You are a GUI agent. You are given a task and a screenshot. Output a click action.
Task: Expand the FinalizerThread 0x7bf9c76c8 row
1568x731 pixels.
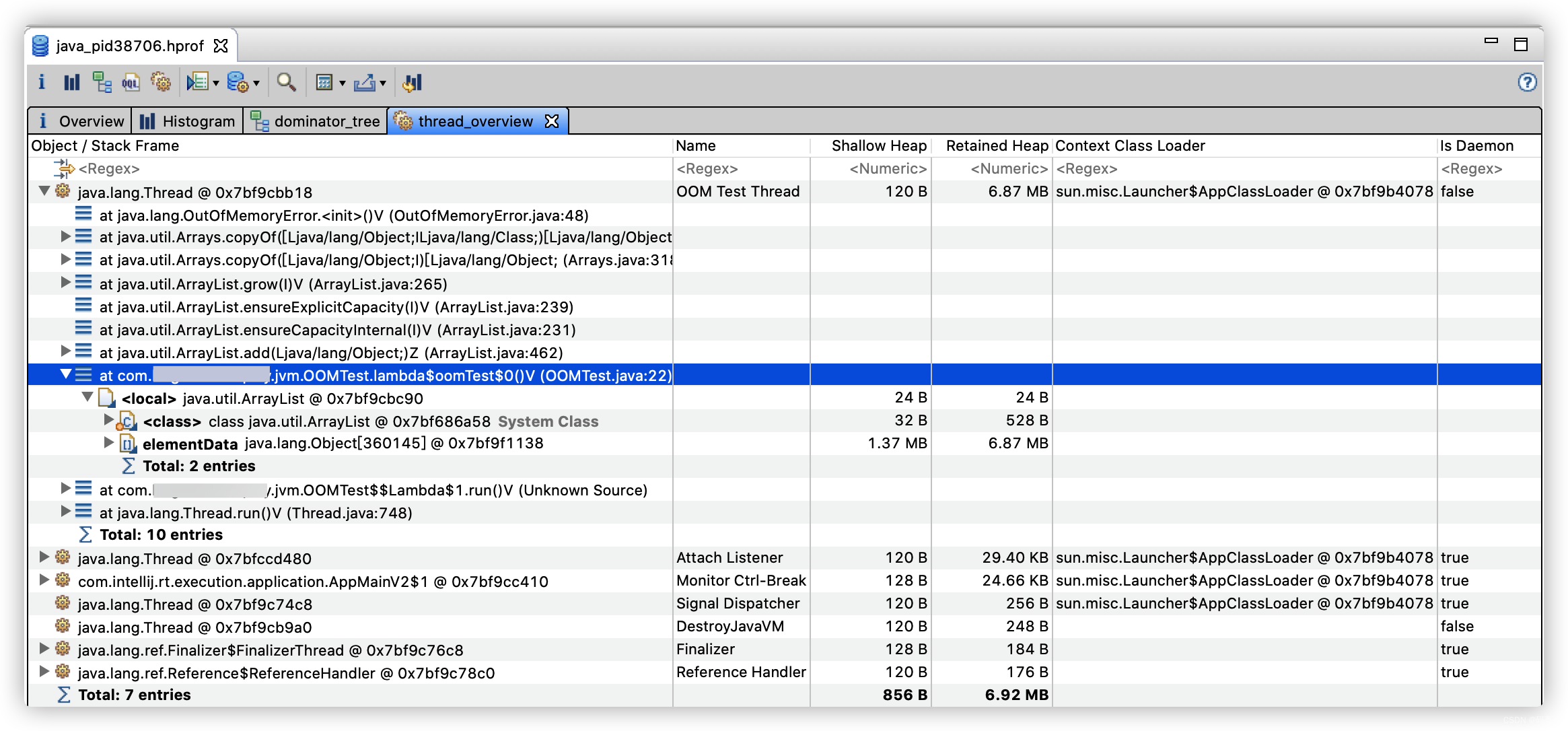[x=44, y=648]
